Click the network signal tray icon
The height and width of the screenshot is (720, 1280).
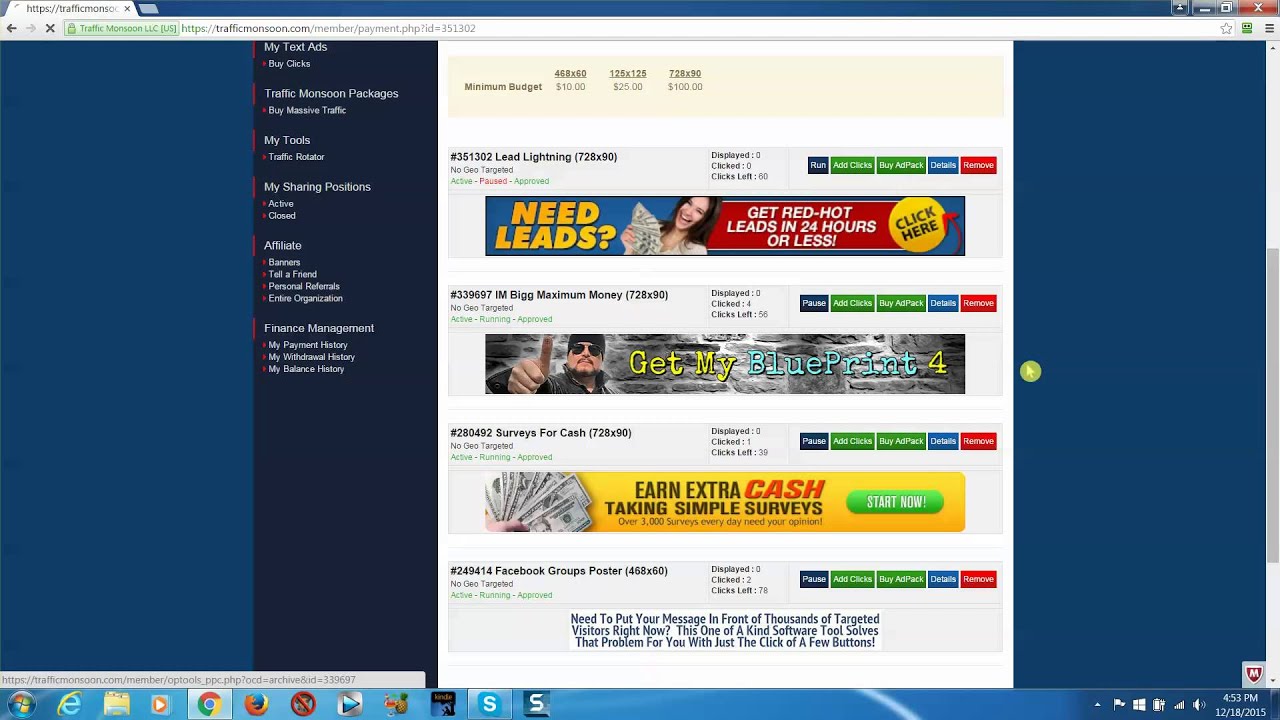1179,705
